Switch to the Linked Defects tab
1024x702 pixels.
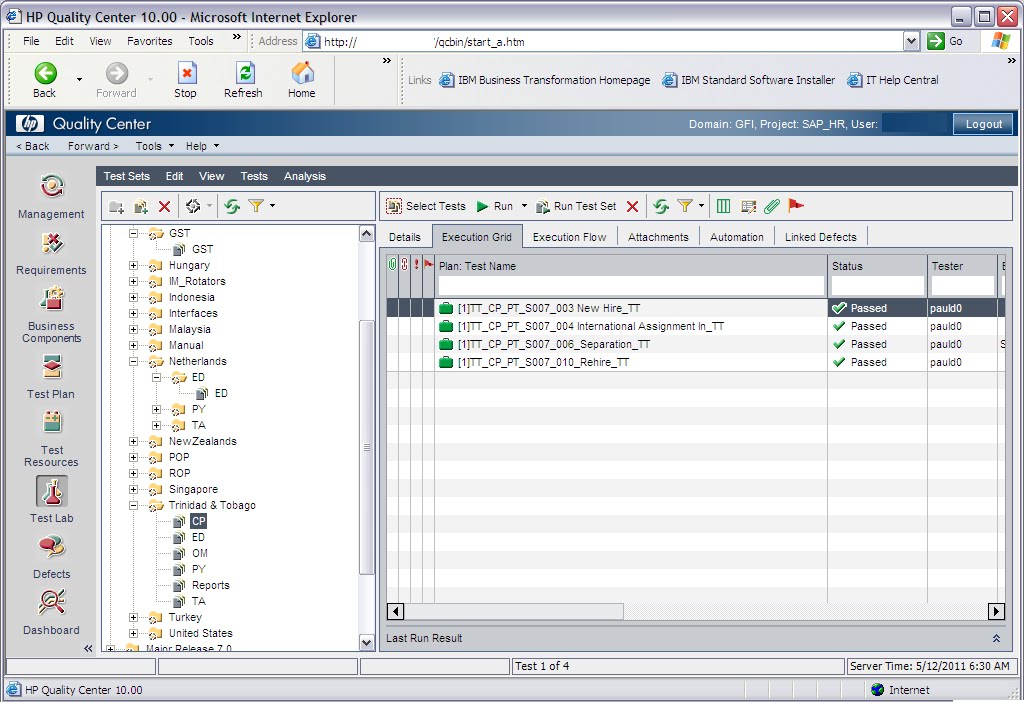820,237
